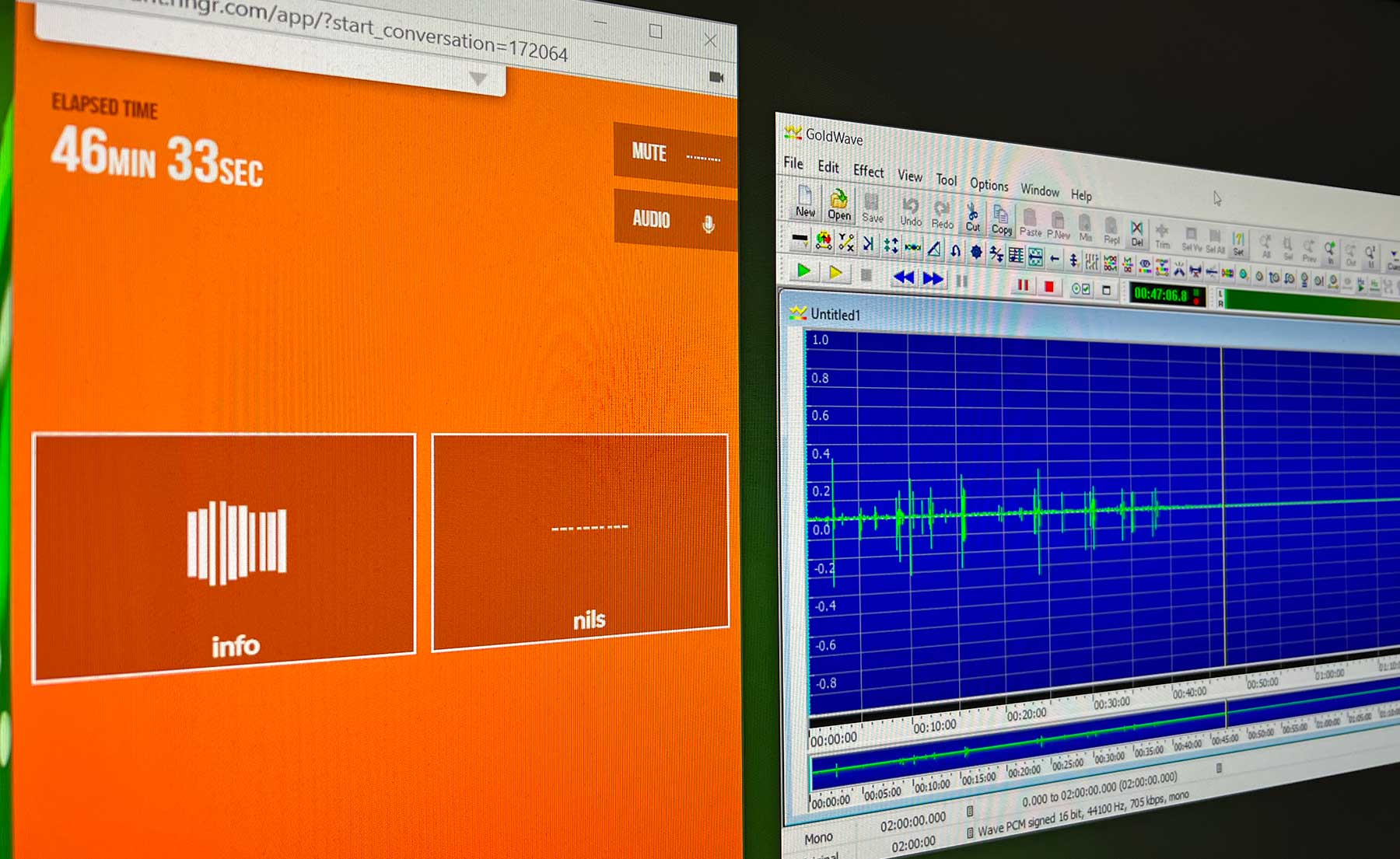Image resolution: width=1400 pixels, height=859 pixels.
Task: Click the yellow play button in GoldWave
Action: [x=835, y=272]
